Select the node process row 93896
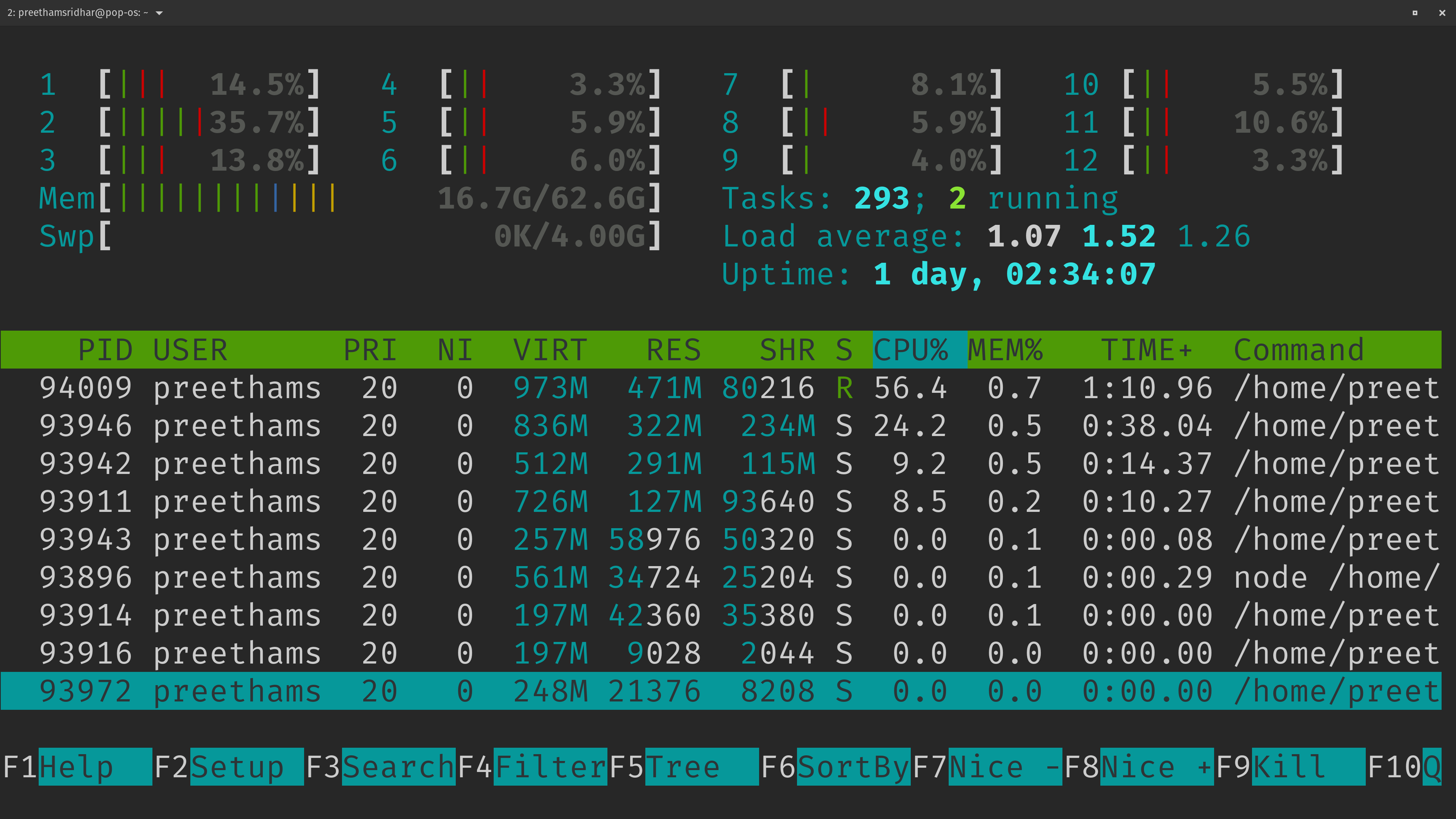 pyautogui.click(x=721, y=577)
